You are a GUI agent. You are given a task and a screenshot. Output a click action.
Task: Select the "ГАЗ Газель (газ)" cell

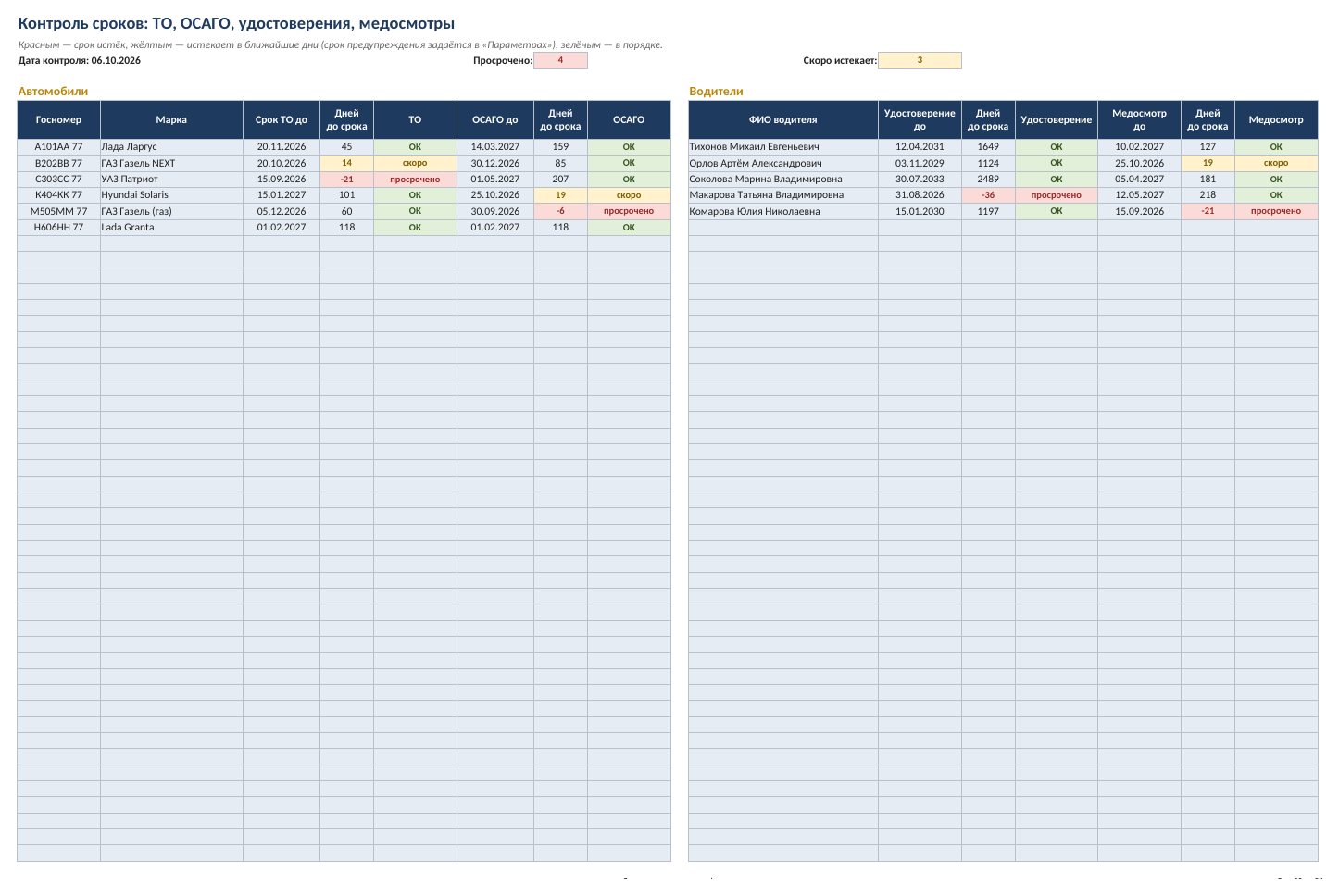171,212
